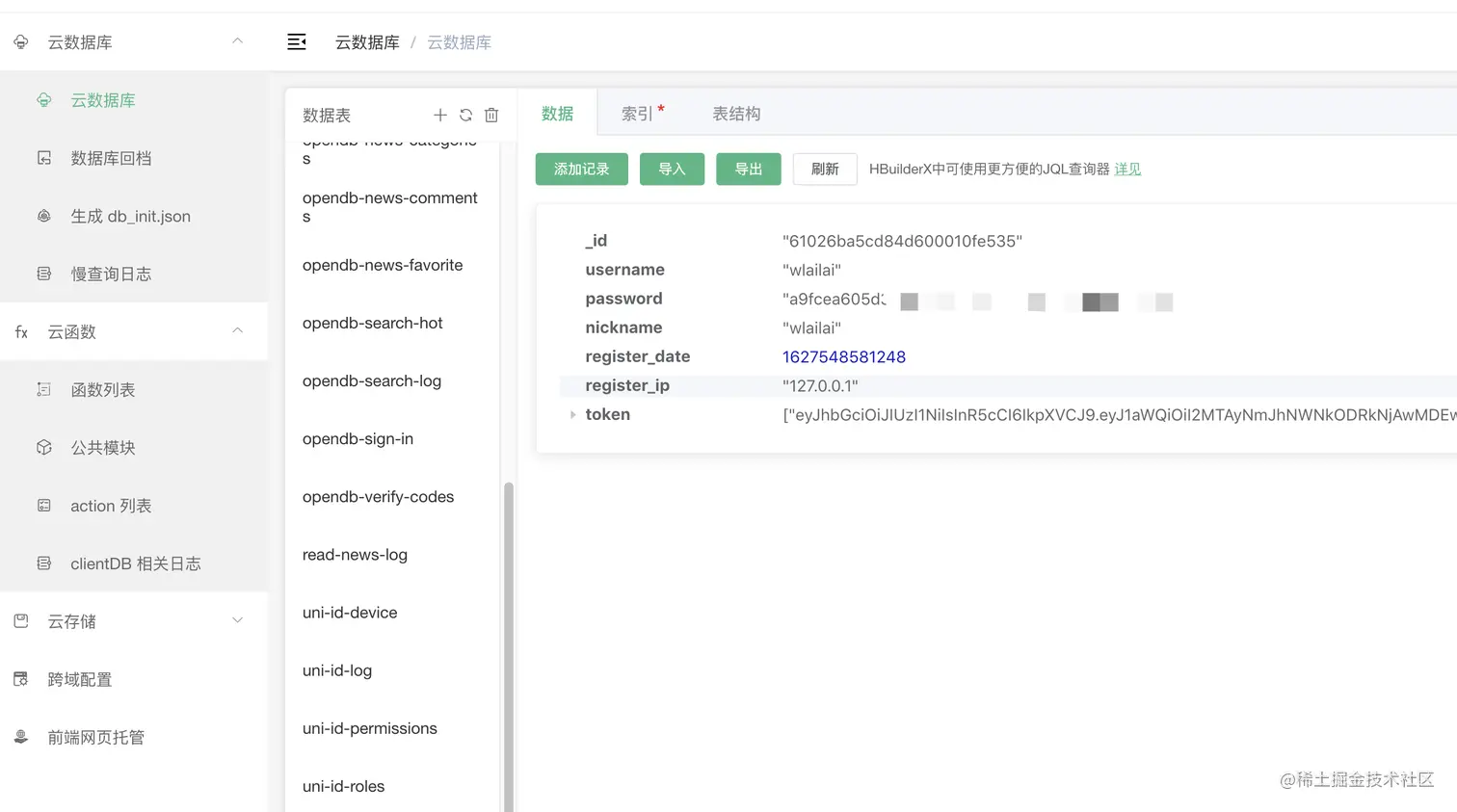Image resolution: width=1457 pixels, height=812 pixels.
Task: Toggle the sidebar collapse icon
Action: pyautogui.click(x=297, y=41)
